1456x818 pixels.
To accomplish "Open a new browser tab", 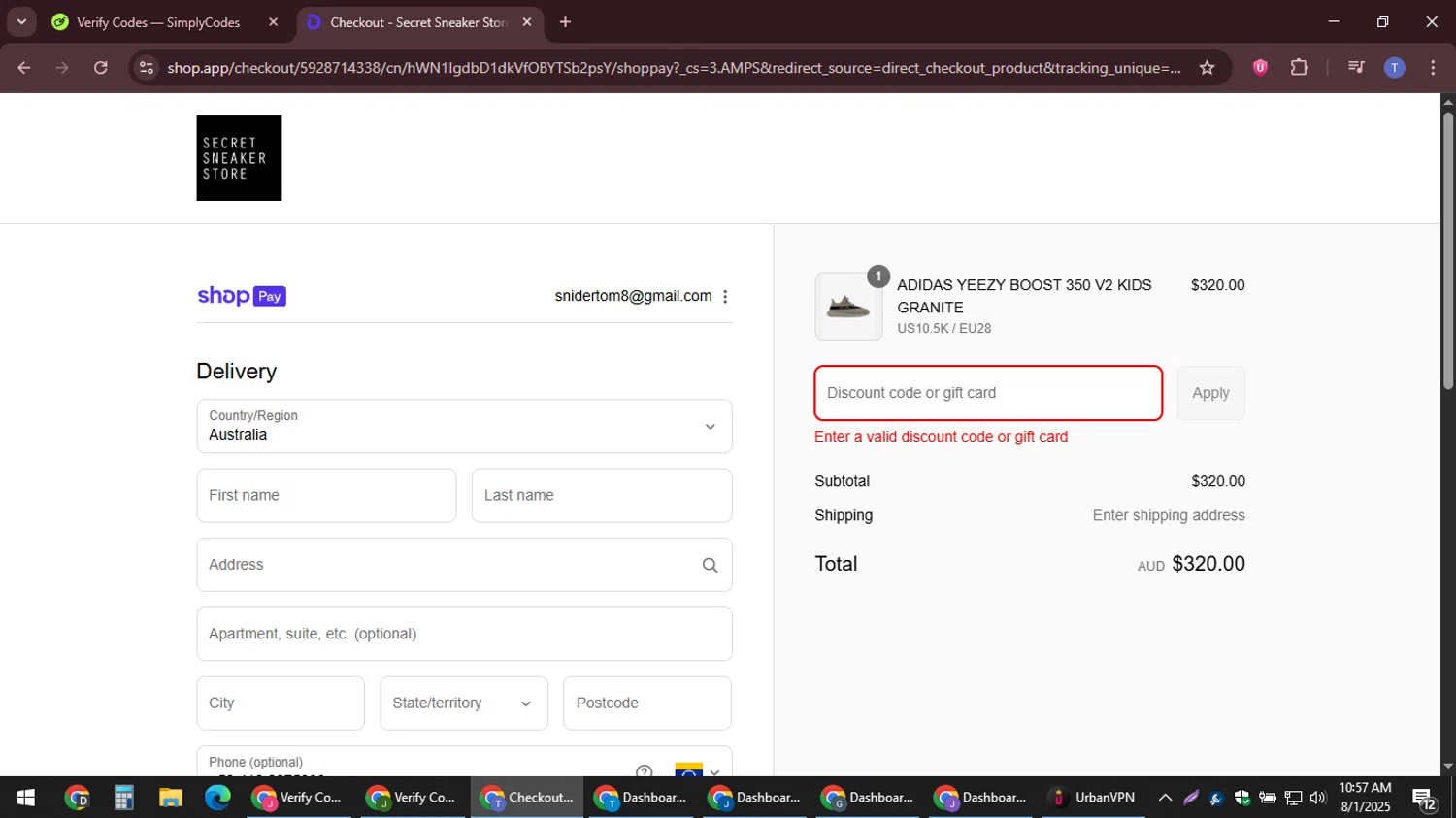I will [x=566, y=22].
